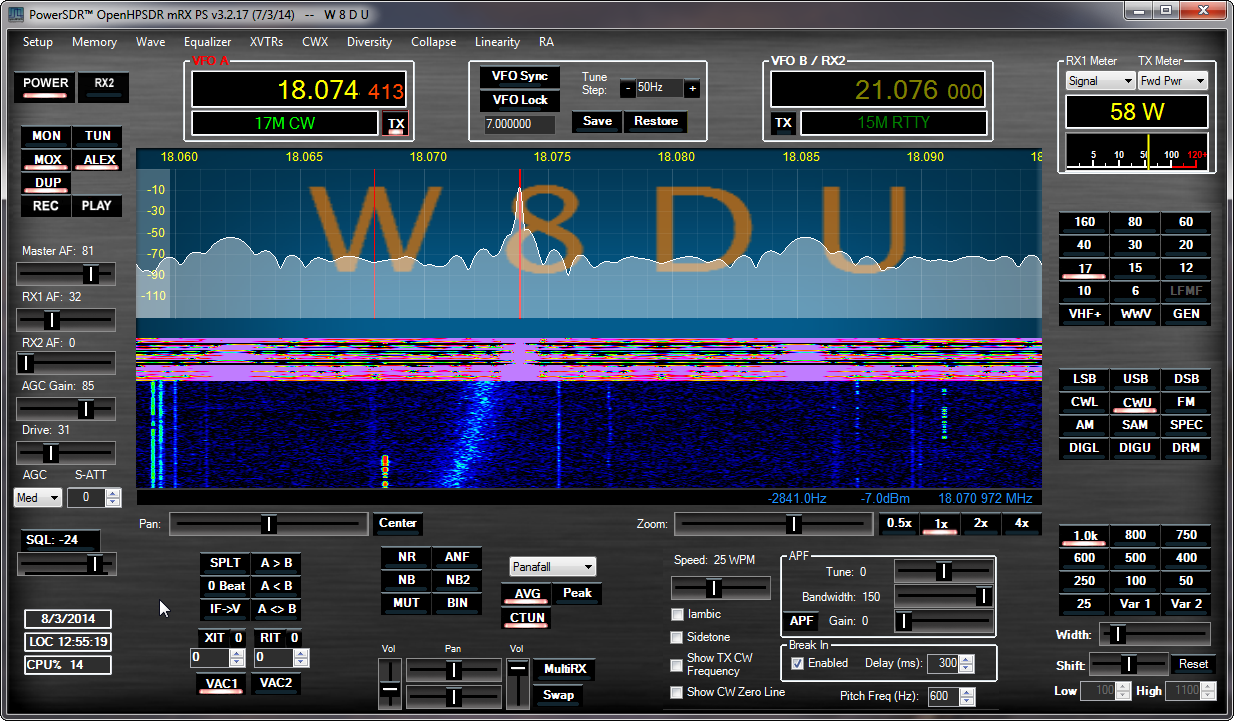Click the VFO Sync button
The image size is (1234, 721).
tap(520, 77)
